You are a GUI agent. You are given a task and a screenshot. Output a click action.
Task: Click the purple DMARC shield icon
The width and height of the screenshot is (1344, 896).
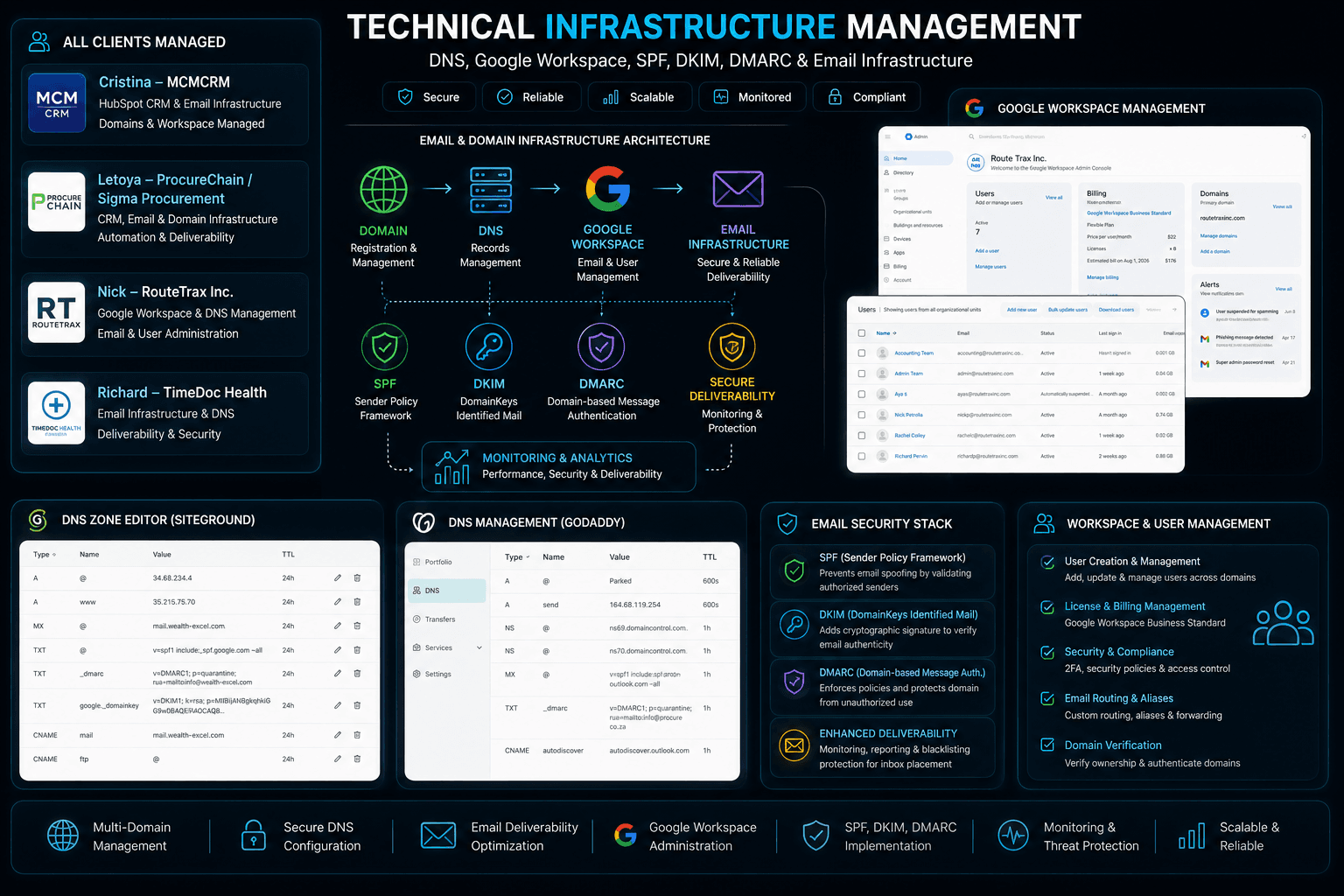[x=601, y=346]
